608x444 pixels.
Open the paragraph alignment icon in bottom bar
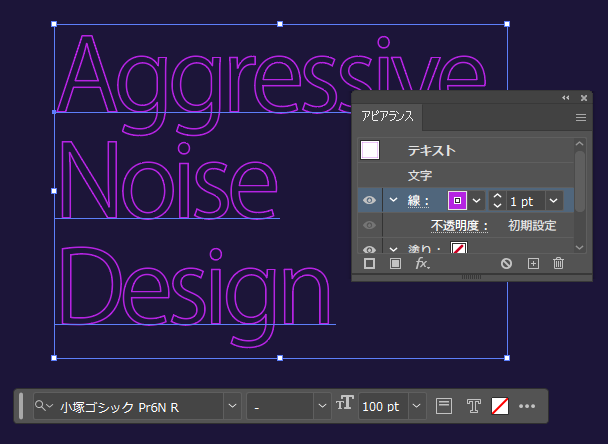[445, 406]
